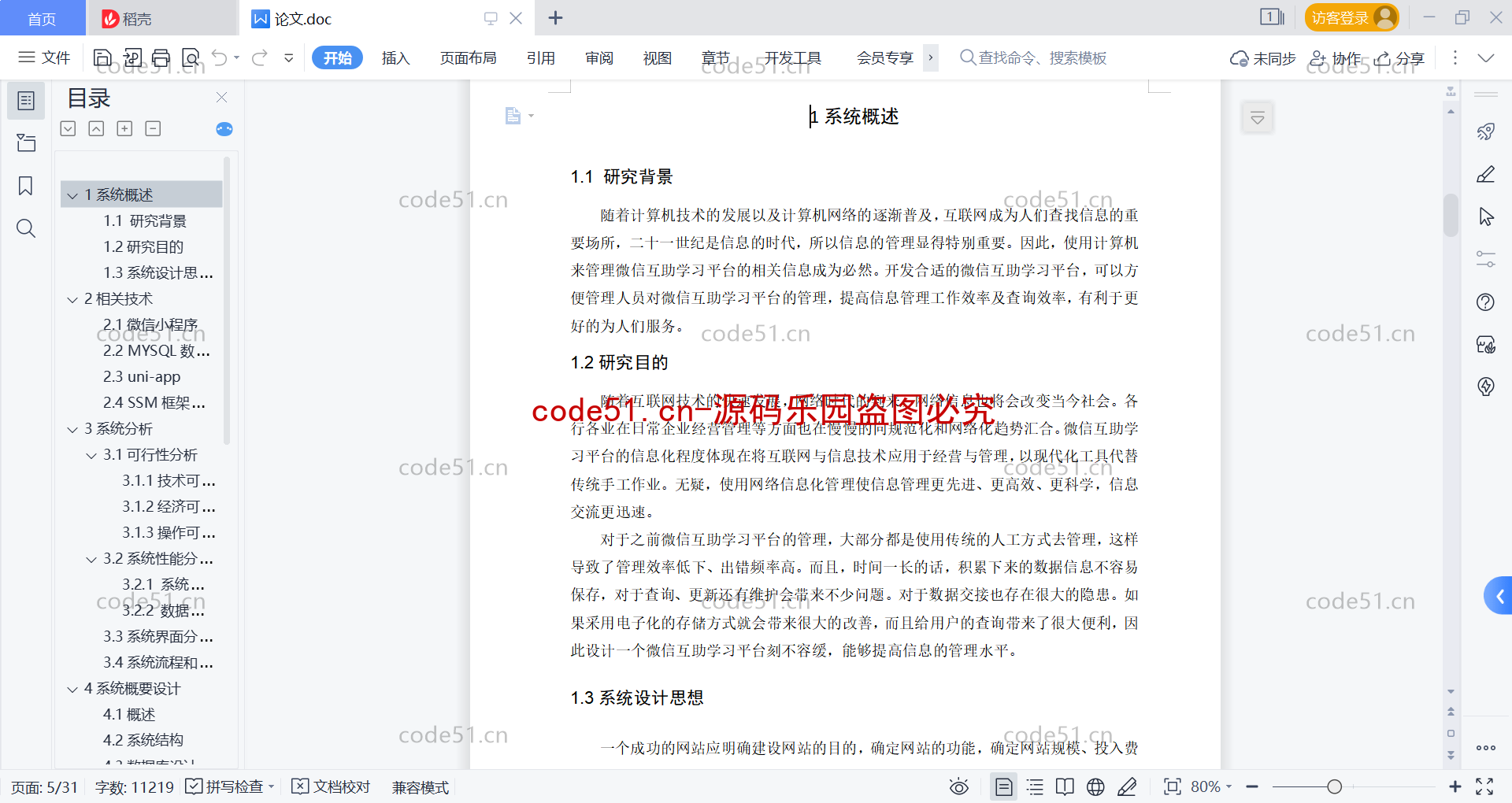Switch to the 引用 ribbon tab
Viewport: 1512px width, 803px height.
click(x=541, y=57)
